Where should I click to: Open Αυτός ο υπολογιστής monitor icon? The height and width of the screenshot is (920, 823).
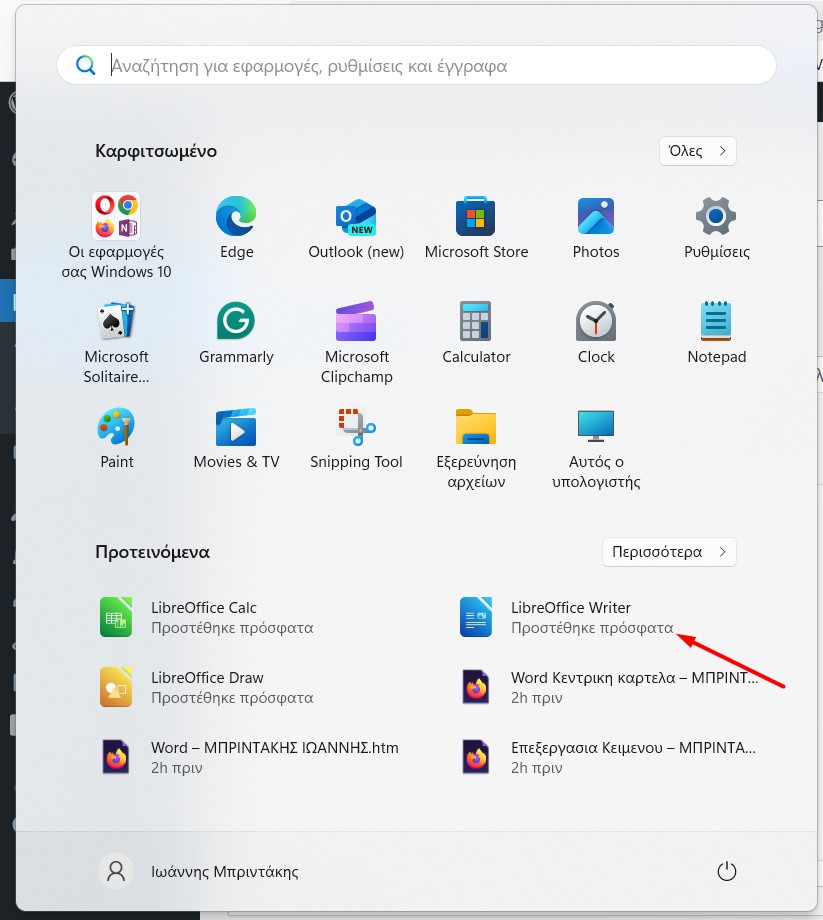click(596, 426)
